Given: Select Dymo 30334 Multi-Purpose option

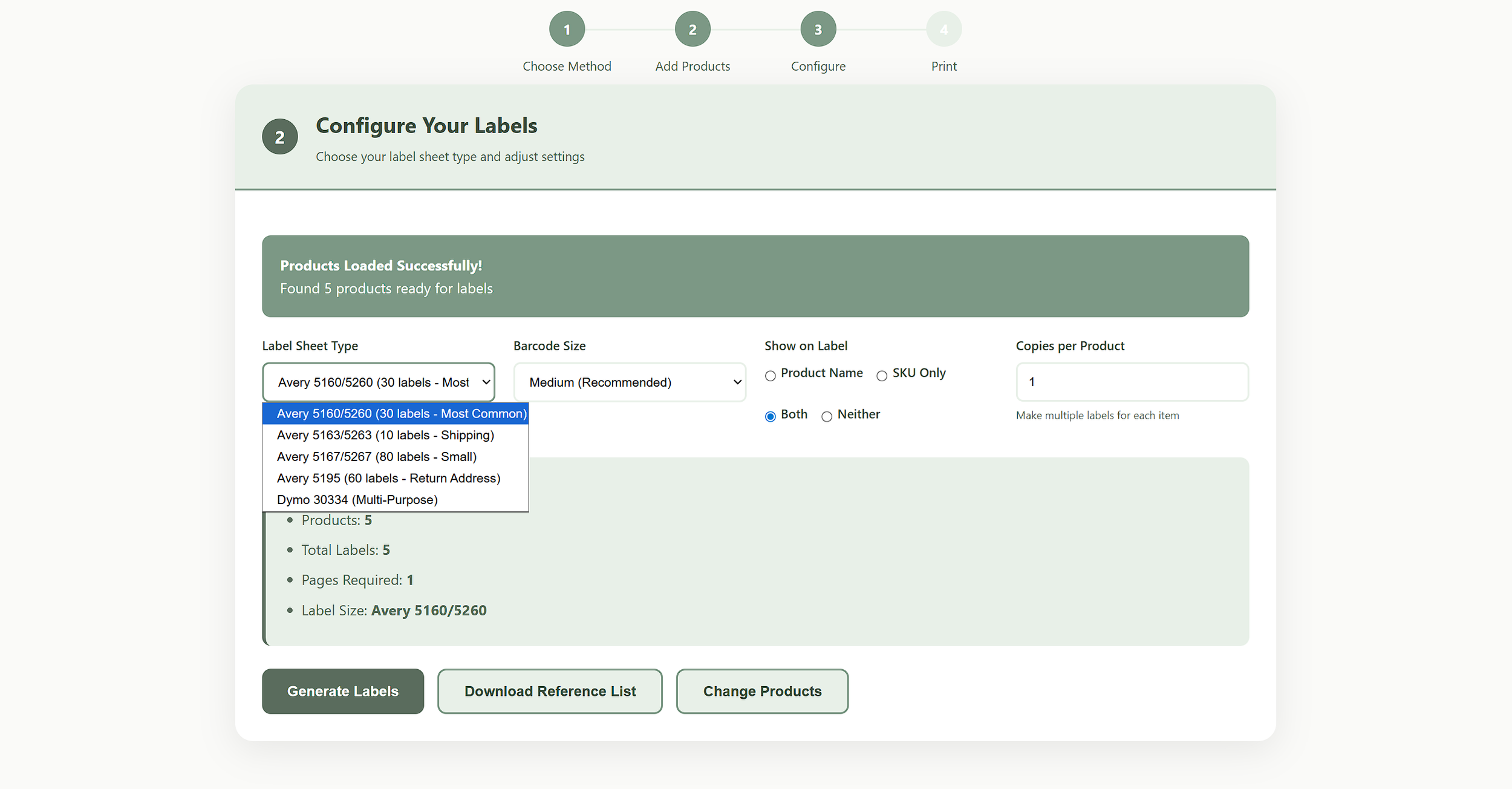Looking at the screenshot, I should pos(357,499).
